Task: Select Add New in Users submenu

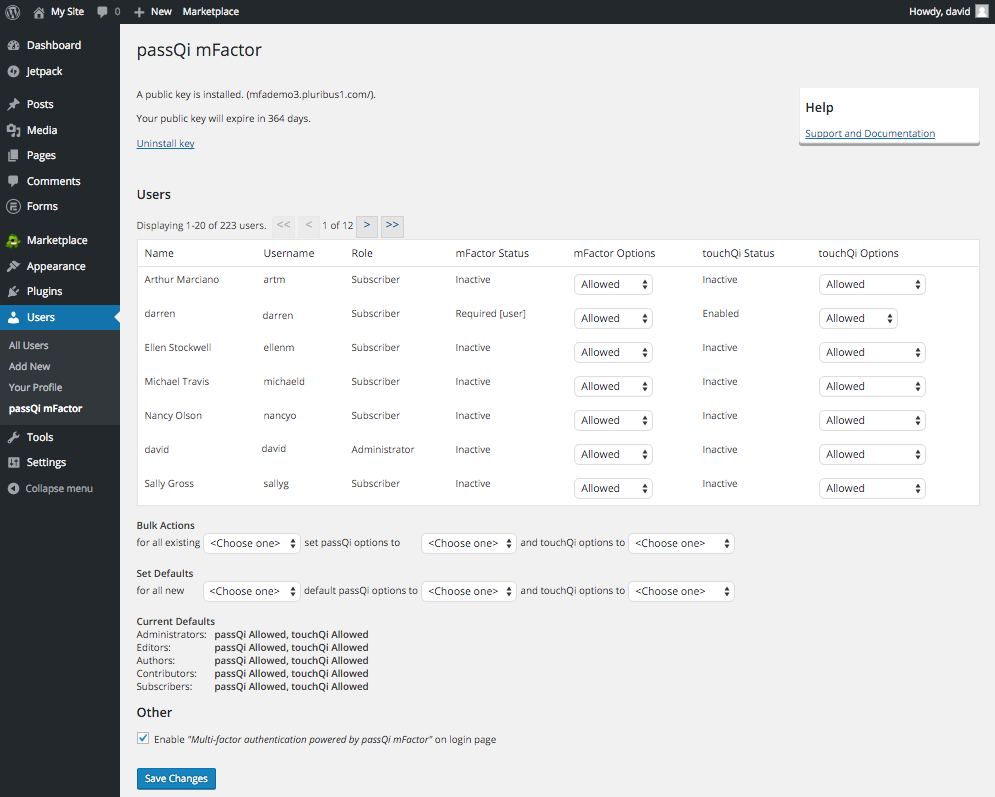Action: click(x=30, y=367)
